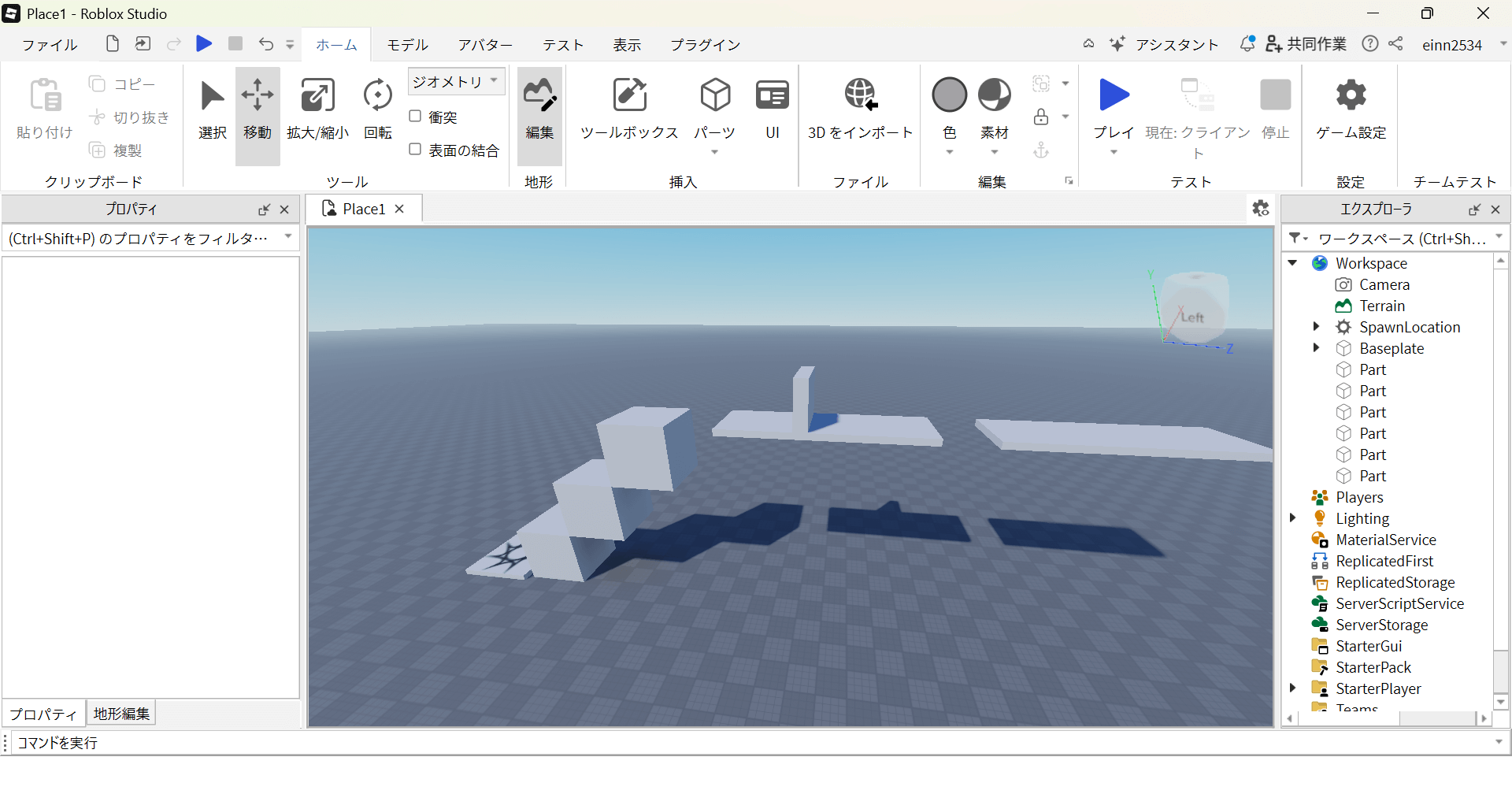Click the Left face of view cube
This screenshot has height=794, width=1512.
1192,317
